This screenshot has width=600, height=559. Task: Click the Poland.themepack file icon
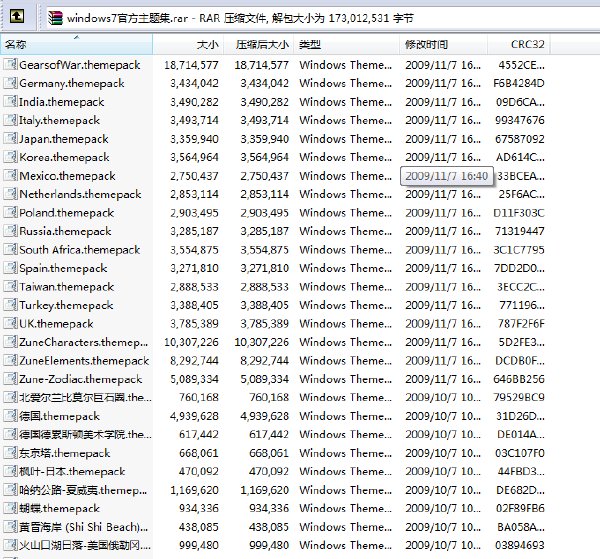click(x=10, y=212)
